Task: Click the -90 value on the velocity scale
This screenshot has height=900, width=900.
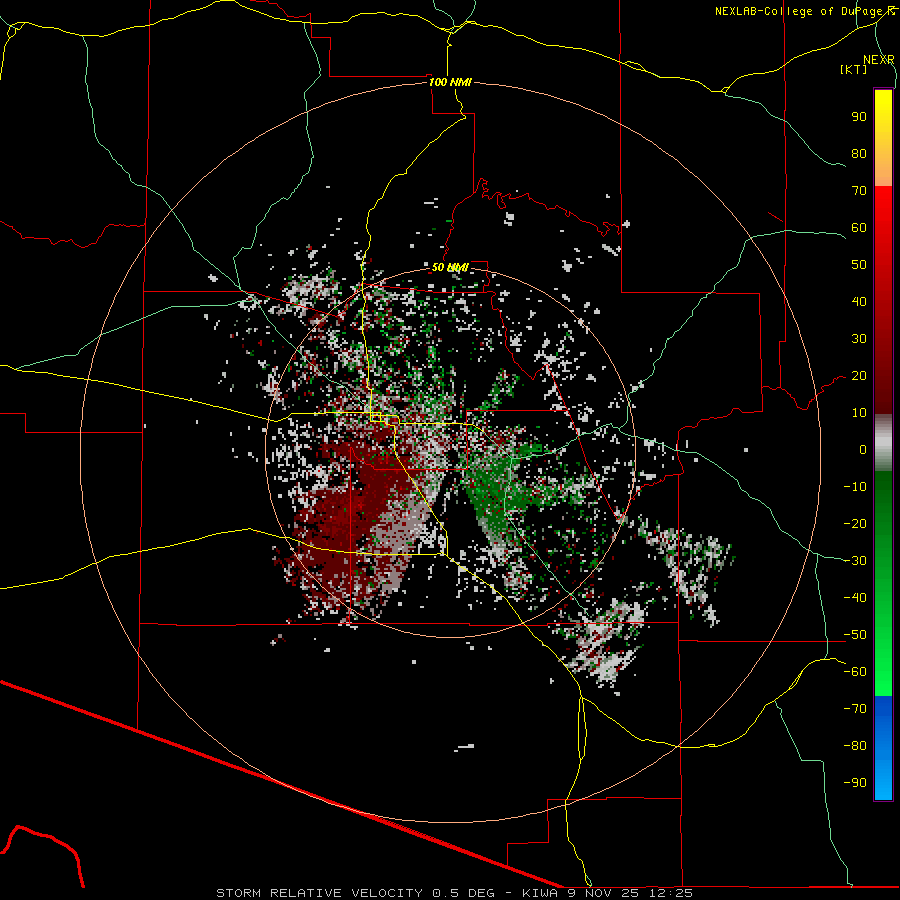Action: point(855,783)
